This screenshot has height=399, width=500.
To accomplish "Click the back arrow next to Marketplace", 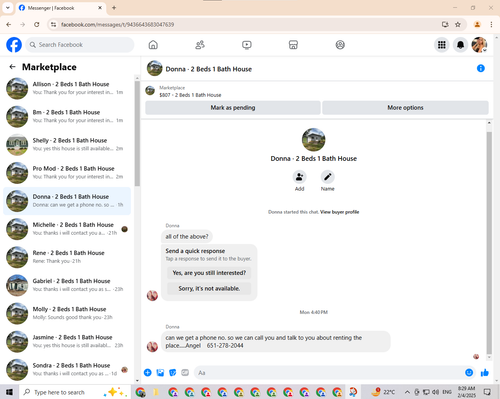I will coord(12,67).
